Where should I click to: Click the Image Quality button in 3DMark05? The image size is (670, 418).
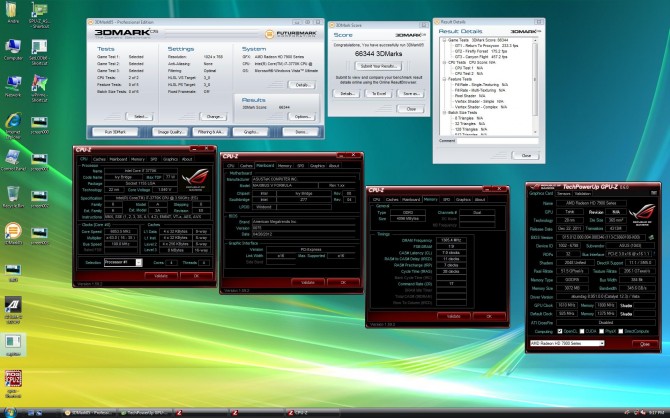click(170, 131)
